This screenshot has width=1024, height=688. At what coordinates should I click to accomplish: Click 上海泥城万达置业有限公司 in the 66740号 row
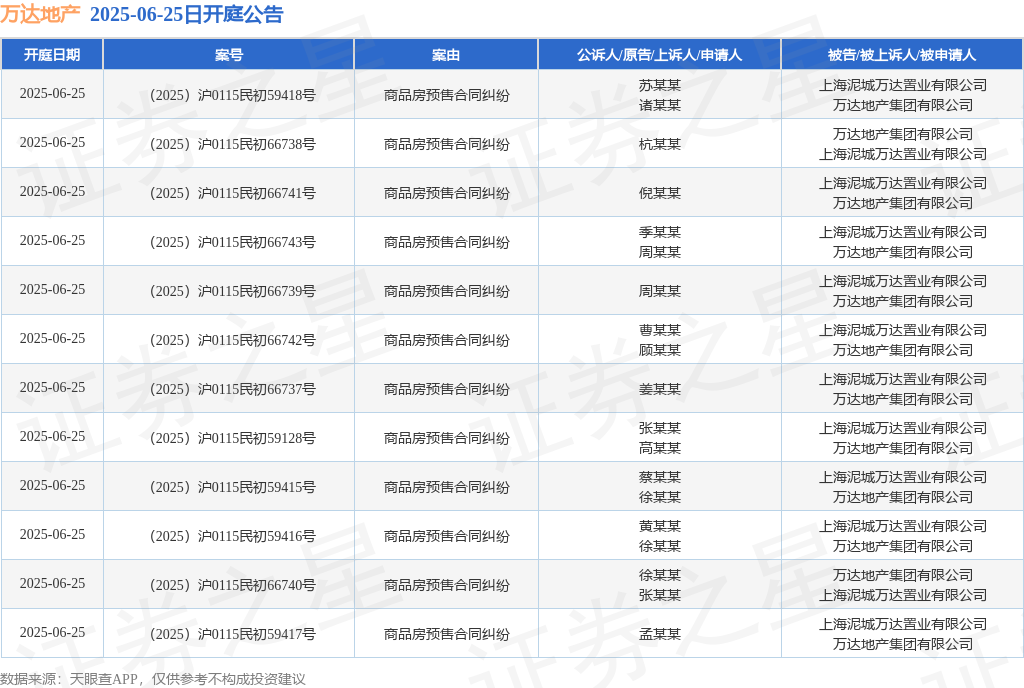click(x=903, y=595)
